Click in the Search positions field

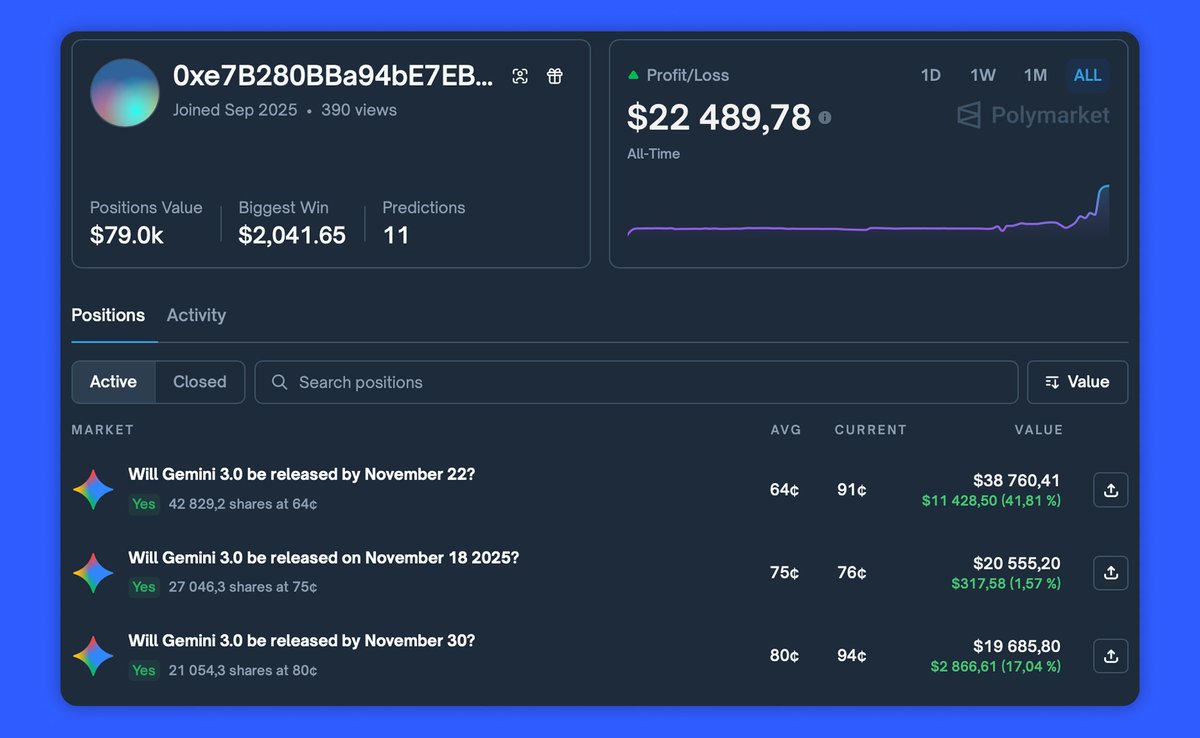636,382
